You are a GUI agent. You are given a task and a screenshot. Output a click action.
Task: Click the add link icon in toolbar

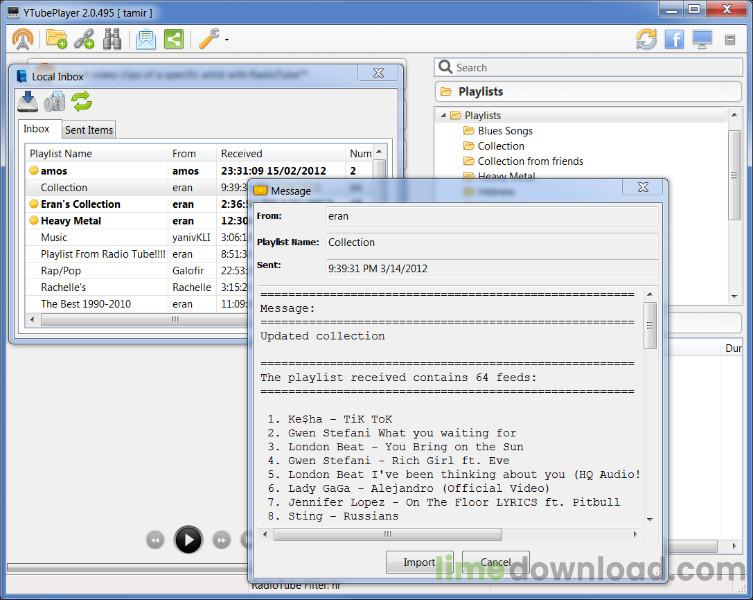(x=84, y=39)
